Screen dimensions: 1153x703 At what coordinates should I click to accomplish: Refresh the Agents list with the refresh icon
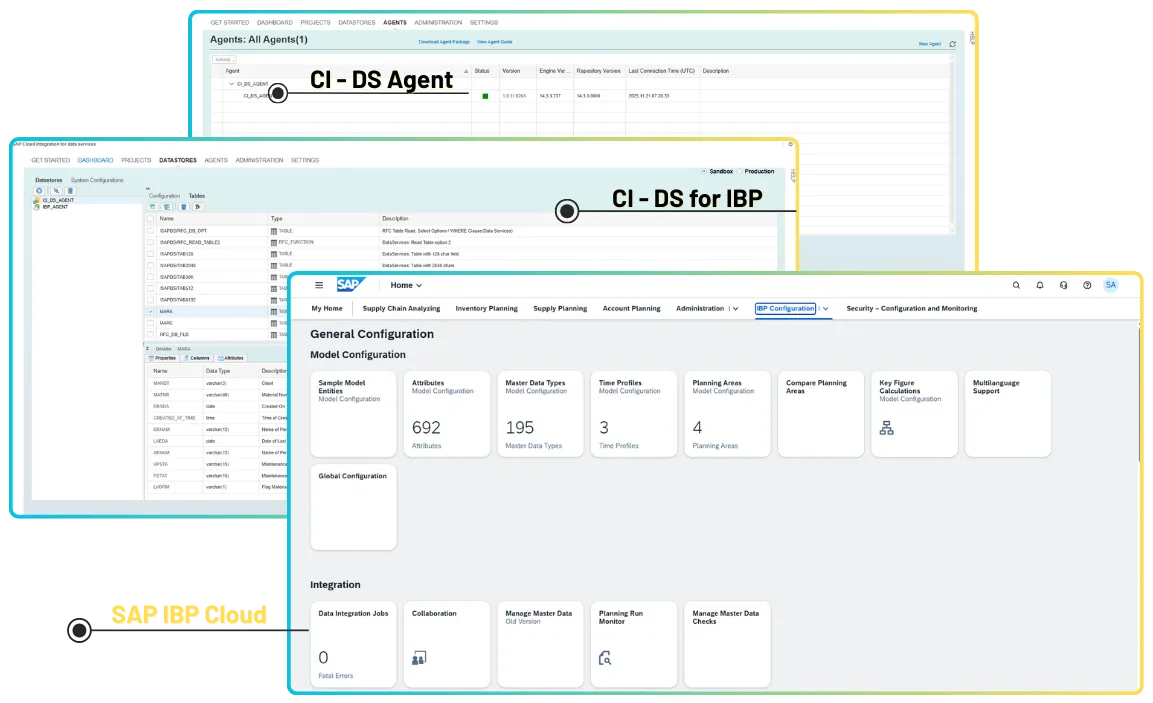pyautogui.click(x=952, y=45)
